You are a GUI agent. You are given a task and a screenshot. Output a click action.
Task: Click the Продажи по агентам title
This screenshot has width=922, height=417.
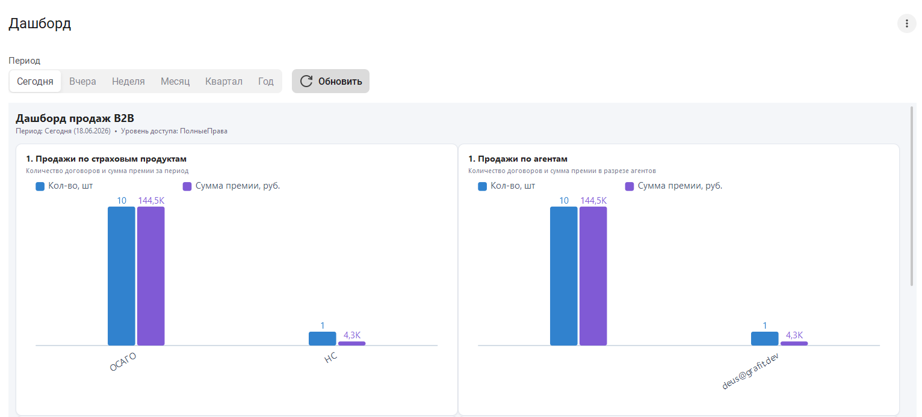coord(517,159)
